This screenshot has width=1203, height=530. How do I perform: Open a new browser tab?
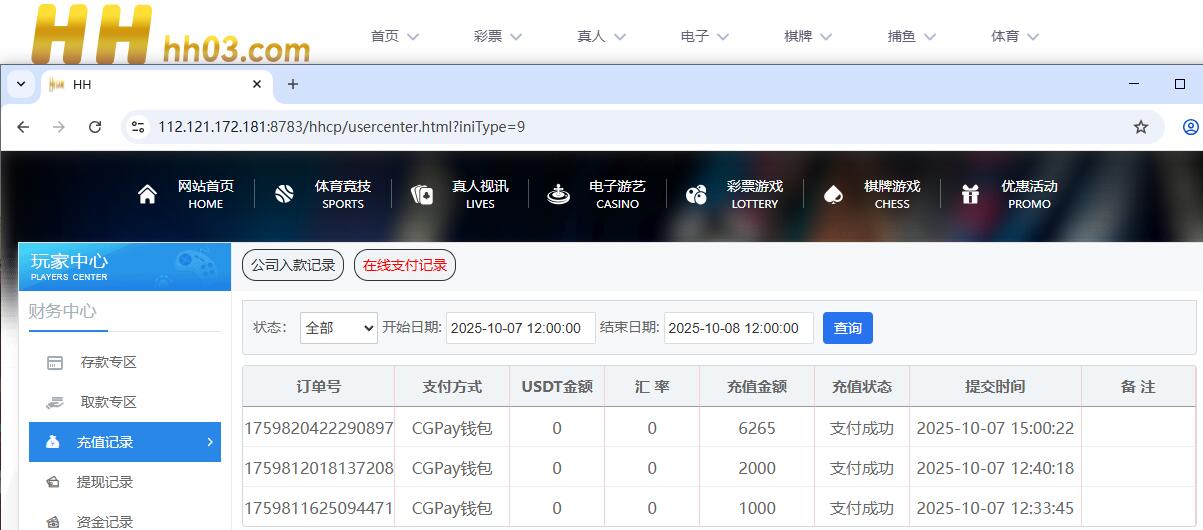tap(292, 84)
